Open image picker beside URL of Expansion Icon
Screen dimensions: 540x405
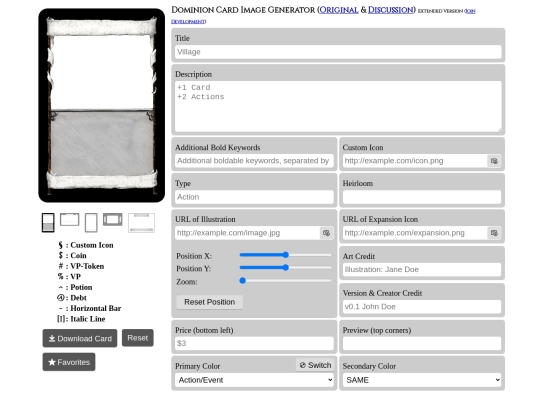pos(494,233)
